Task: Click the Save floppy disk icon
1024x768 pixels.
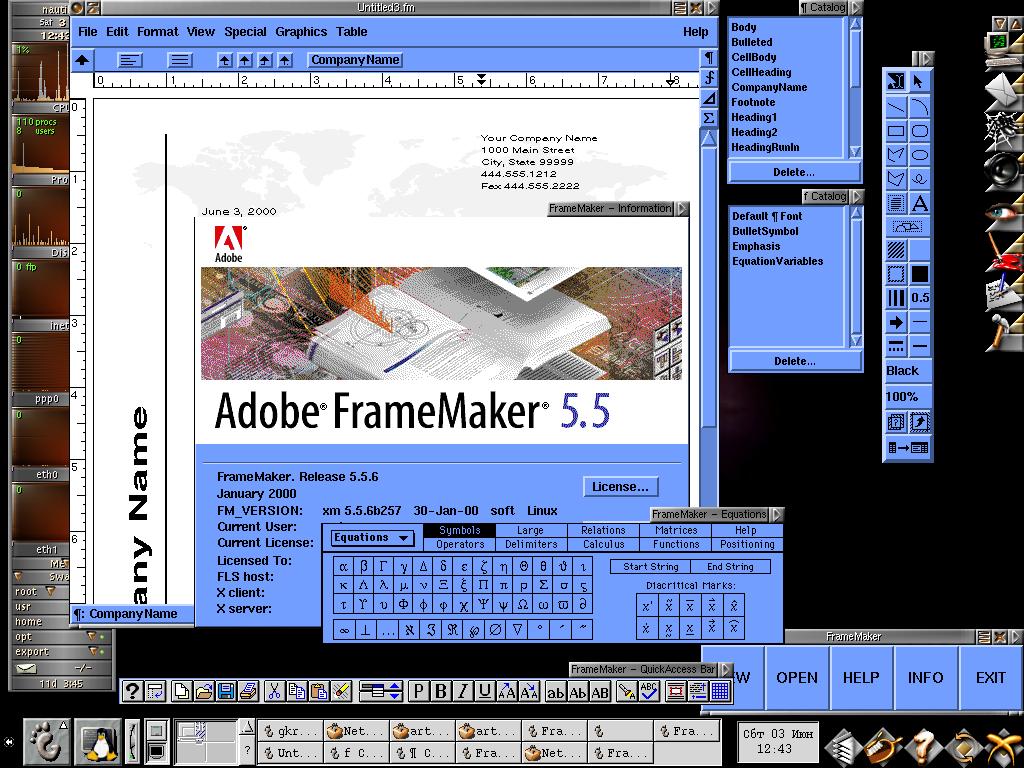Action: (226, 691)
